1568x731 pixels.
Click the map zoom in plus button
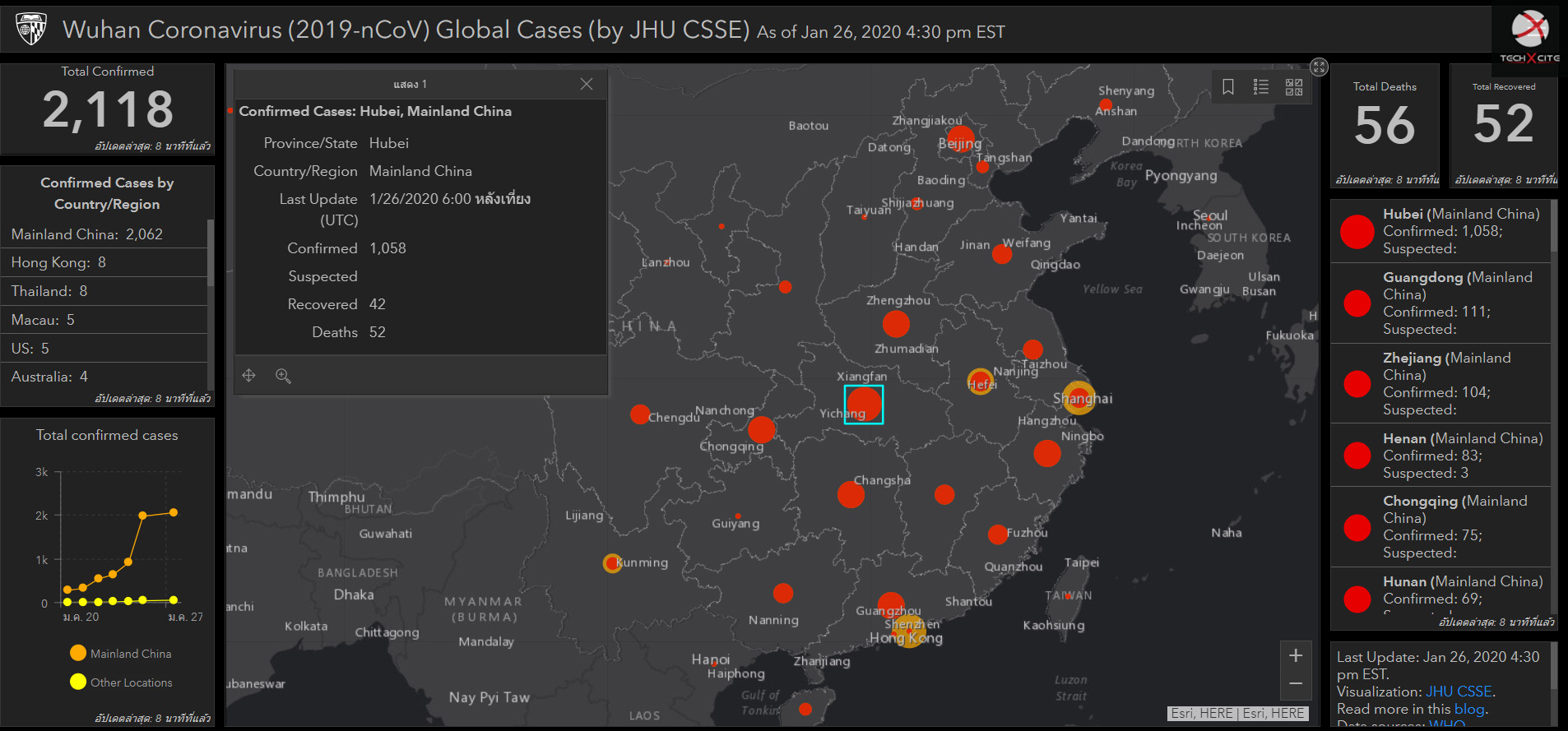tap(1296, 655)
